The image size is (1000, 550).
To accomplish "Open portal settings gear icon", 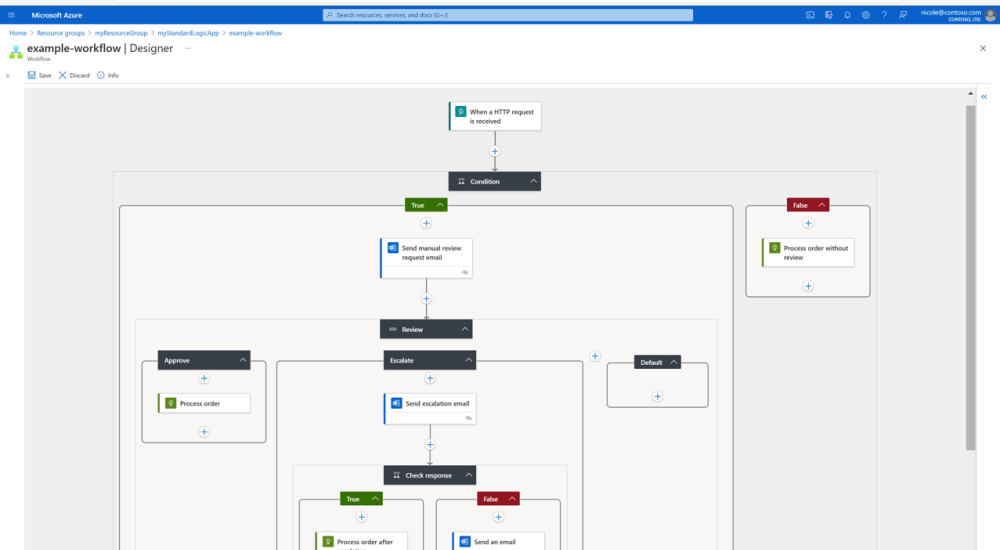I will (x=866, y=15).
